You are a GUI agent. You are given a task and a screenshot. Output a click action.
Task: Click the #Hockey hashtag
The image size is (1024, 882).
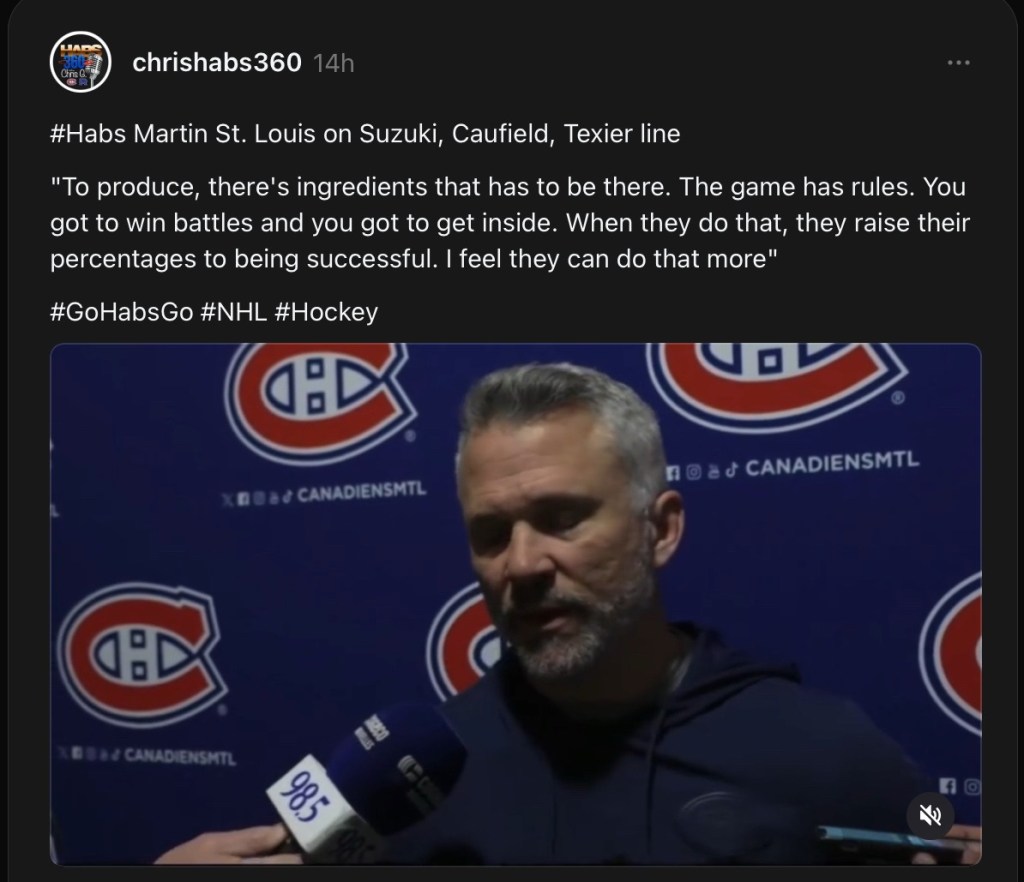[x=325, y=312]
